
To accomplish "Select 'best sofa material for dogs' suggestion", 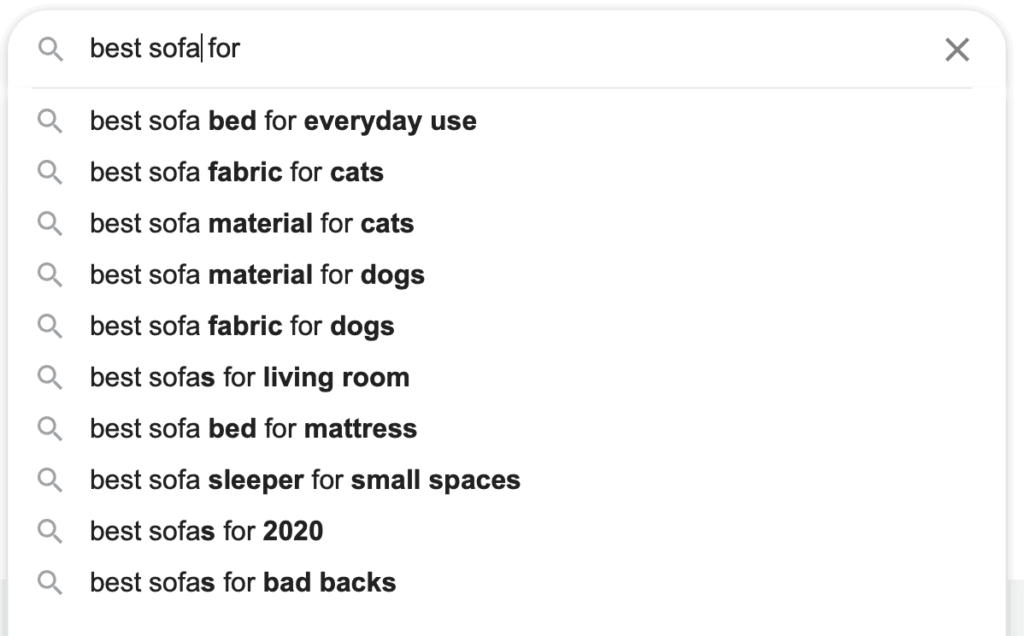I will click(x=257, y=275).
